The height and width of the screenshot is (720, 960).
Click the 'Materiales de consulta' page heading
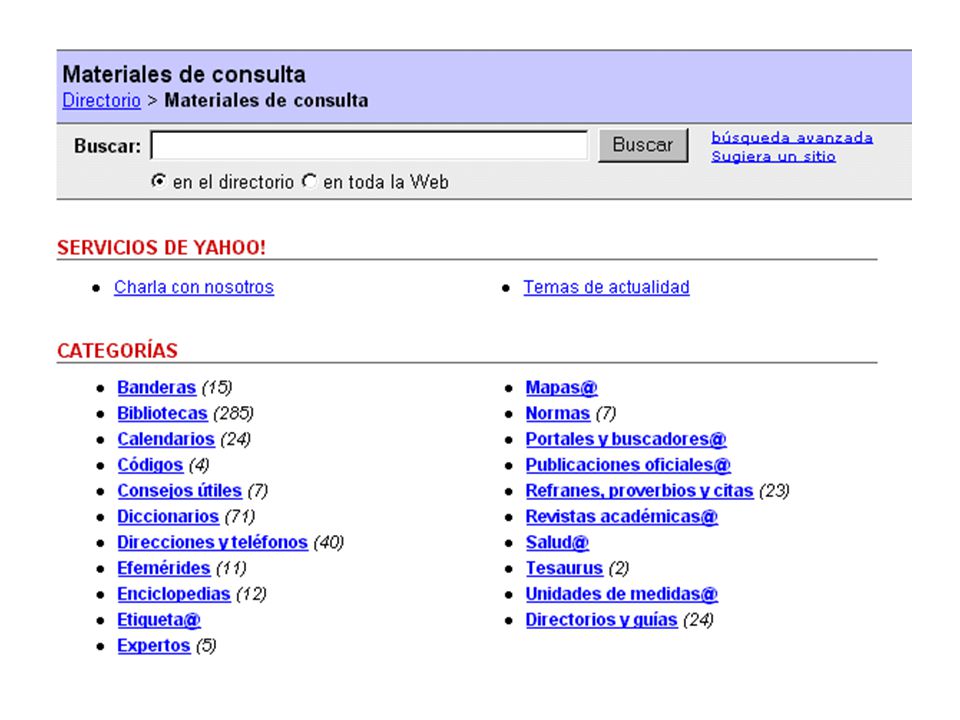coord(184,74)
